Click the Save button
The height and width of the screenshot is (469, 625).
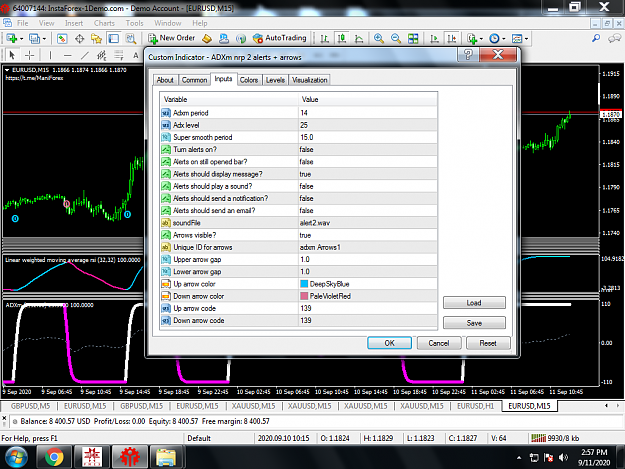click(x=474, y=323)
